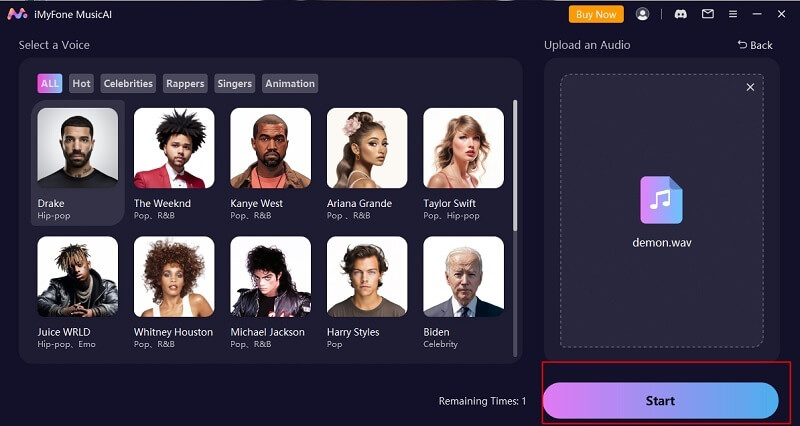Viewport: 800px width, 426px height.
Task: Click the Remaining Times: 1 label
Action: point(482,402)
